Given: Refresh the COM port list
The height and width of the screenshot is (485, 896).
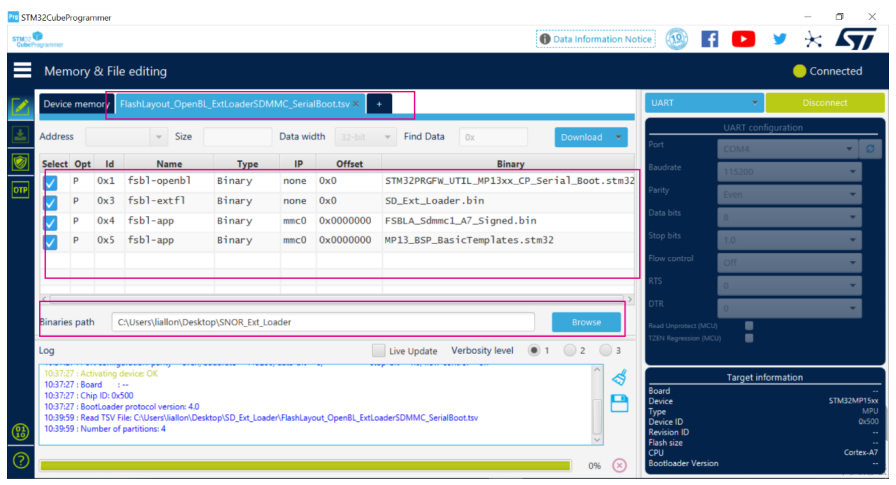Looking at the screenshot, I should 870,149.
